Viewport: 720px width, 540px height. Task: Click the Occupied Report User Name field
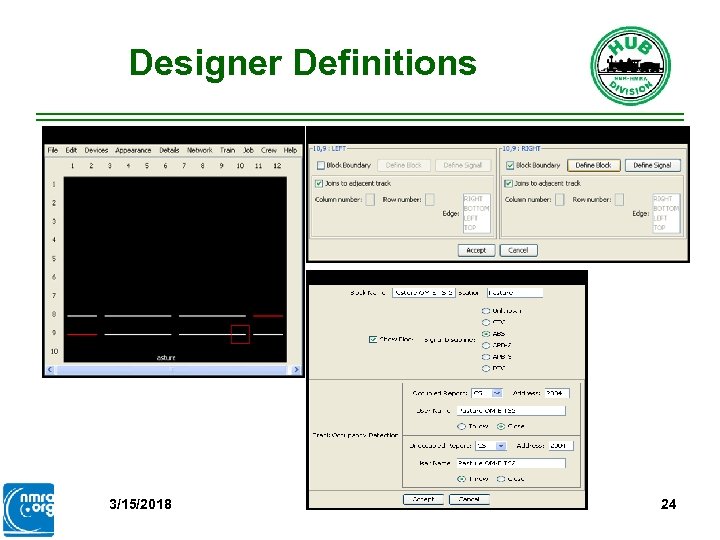click(x=512, y=411)
